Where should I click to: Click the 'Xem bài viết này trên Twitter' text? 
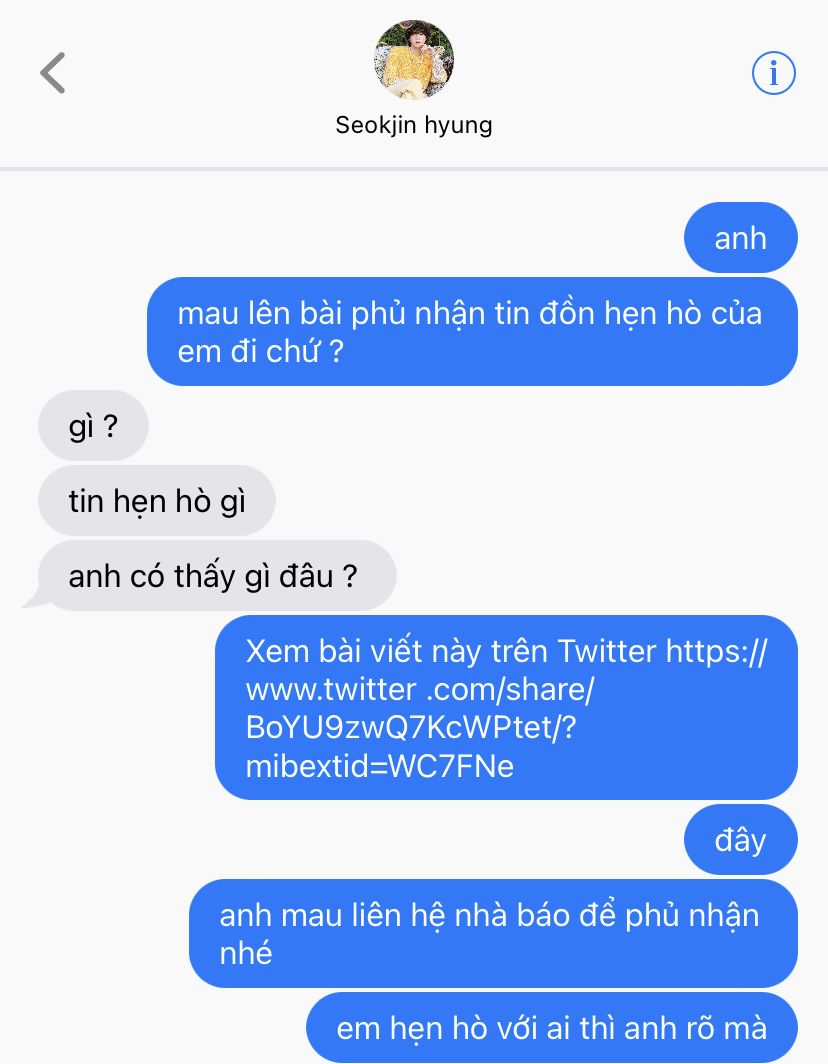point(451,651)
